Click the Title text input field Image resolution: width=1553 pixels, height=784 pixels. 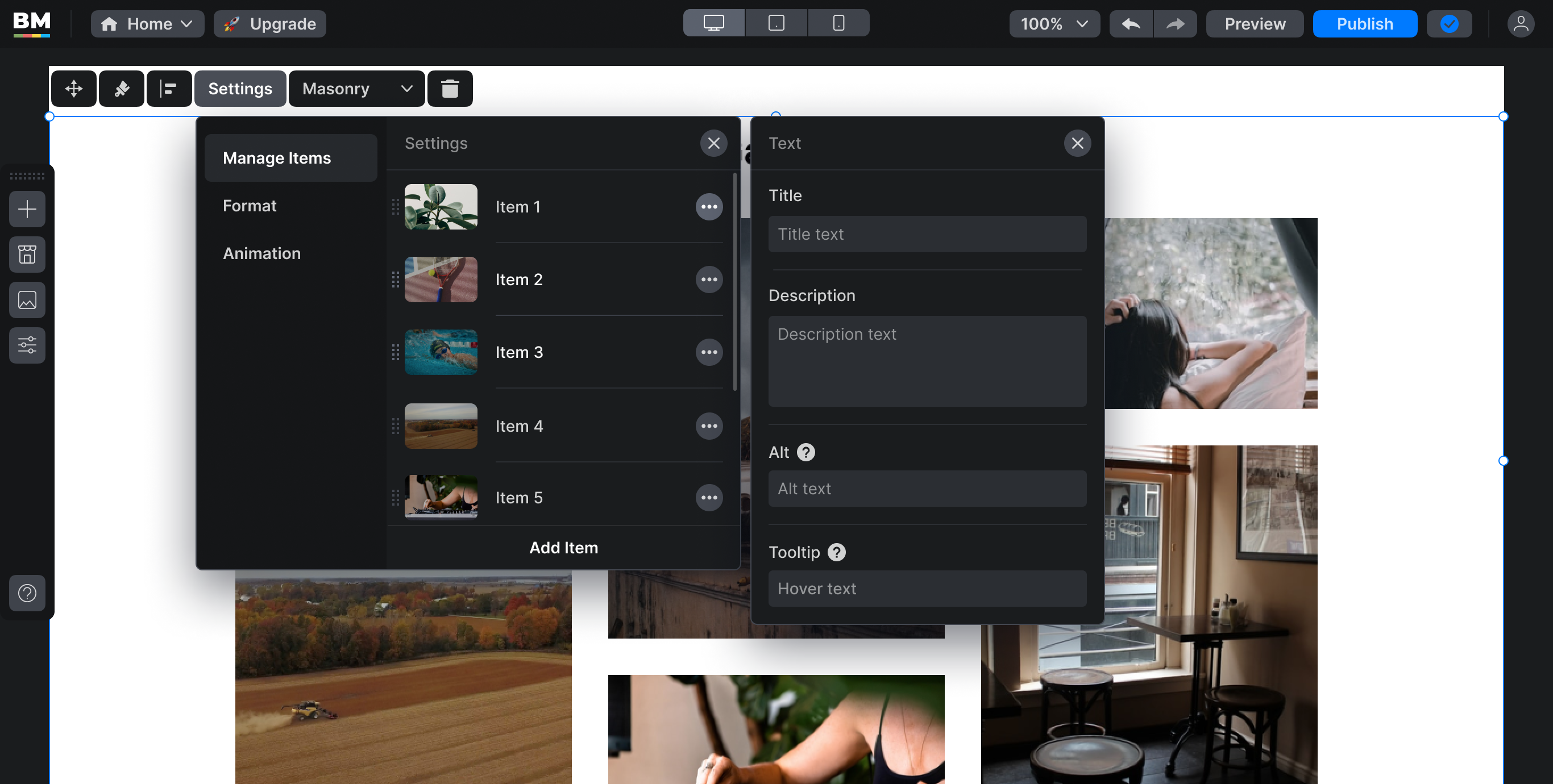tap(927, 234)
